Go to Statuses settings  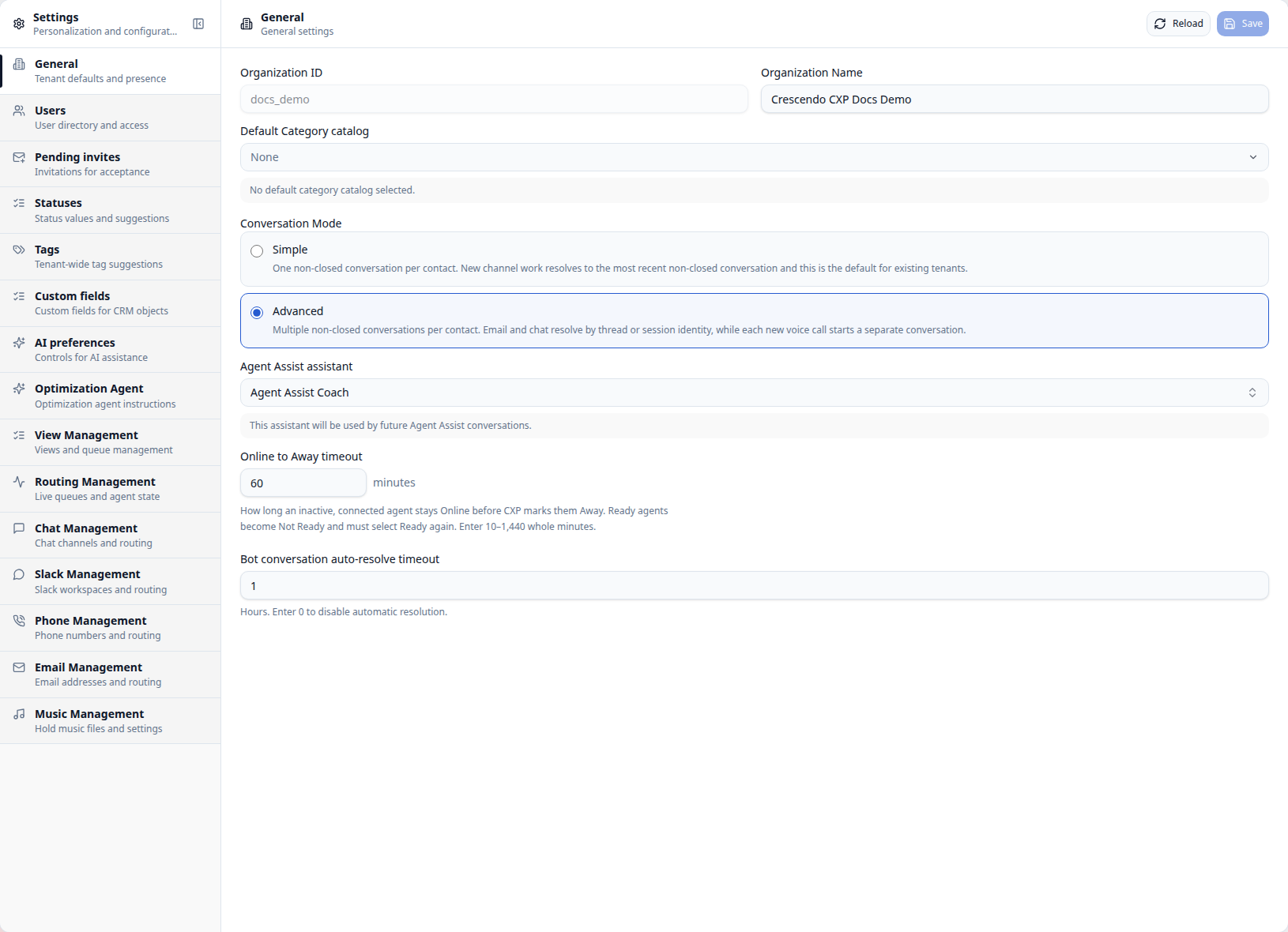tap(110, 210)
